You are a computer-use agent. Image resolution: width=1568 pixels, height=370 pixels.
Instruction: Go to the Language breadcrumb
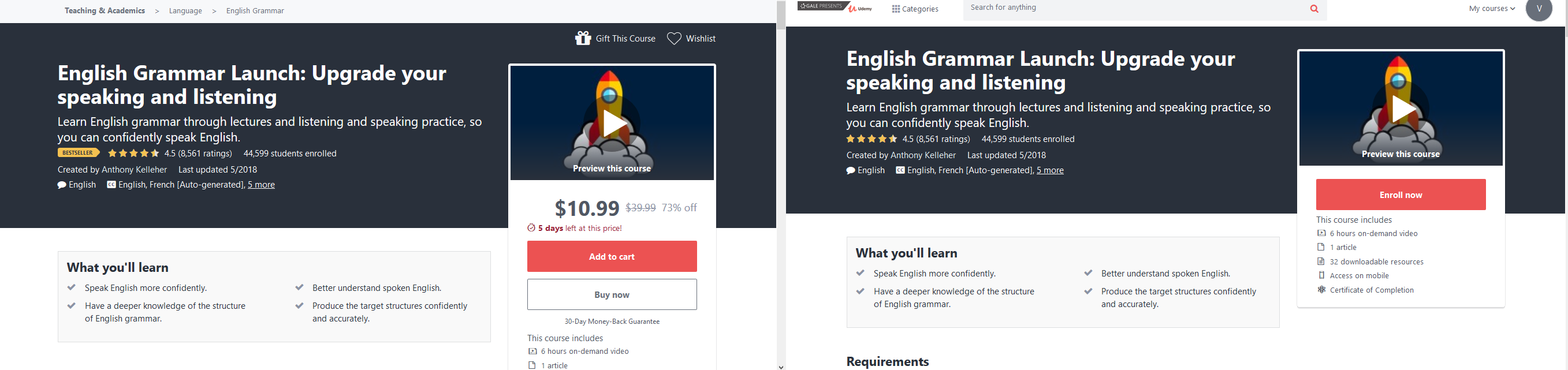click(185, 11)
